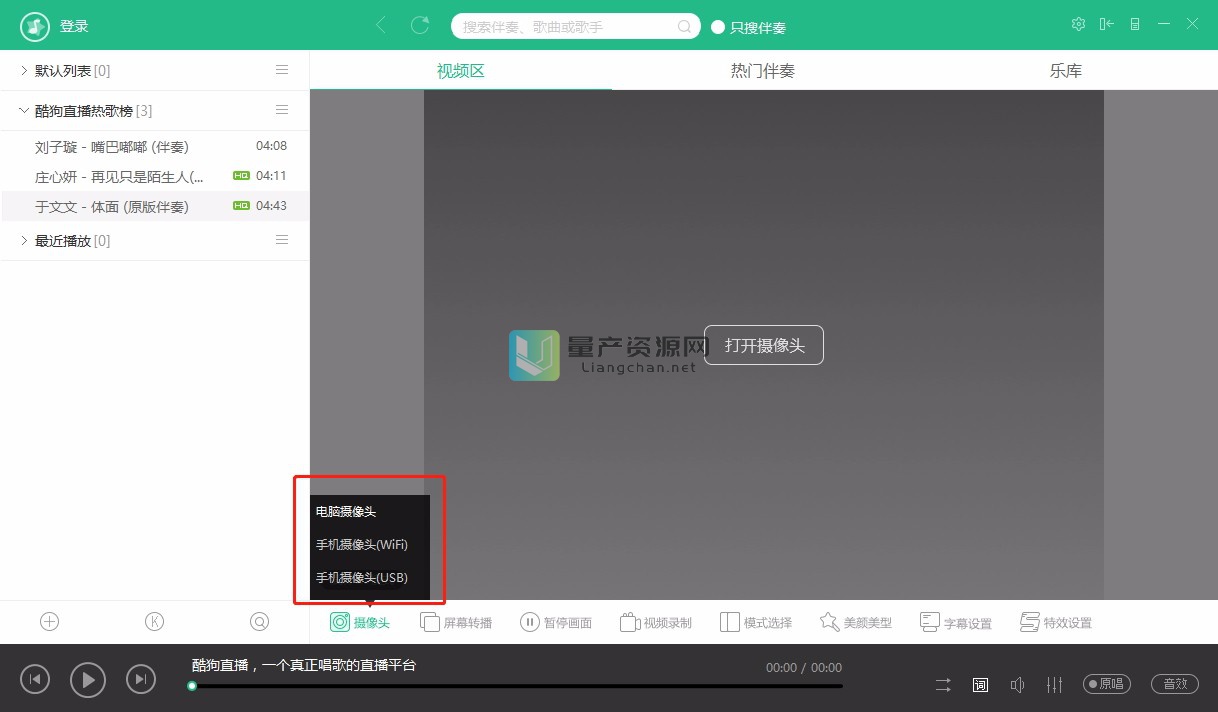The height and width of the screenshot is (712, 1218).
Task: Click the refresh arrow icon beside search
Action: [420, 25]
